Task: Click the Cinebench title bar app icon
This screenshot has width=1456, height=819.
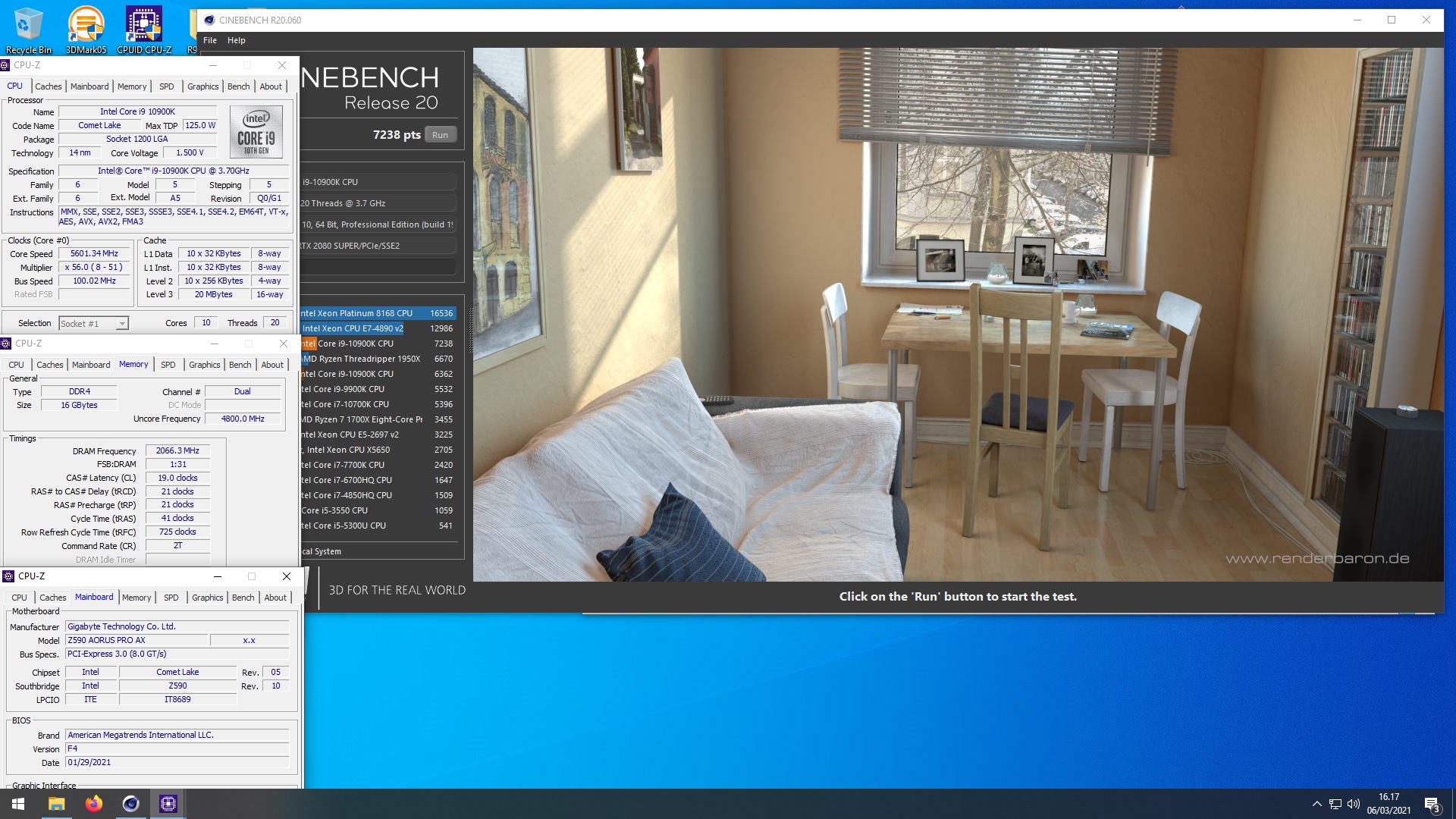Action: tap(209, 20)
